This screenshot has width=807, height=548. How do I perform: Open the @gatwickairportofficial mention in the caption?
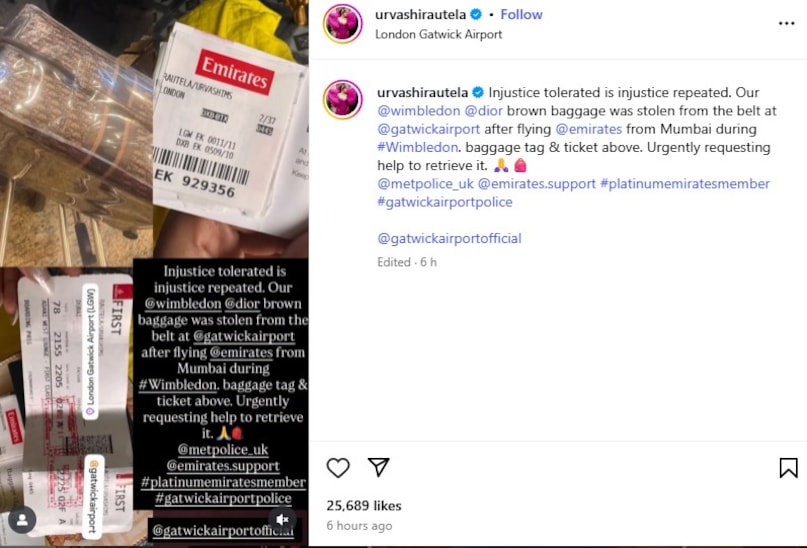(449, 238)
